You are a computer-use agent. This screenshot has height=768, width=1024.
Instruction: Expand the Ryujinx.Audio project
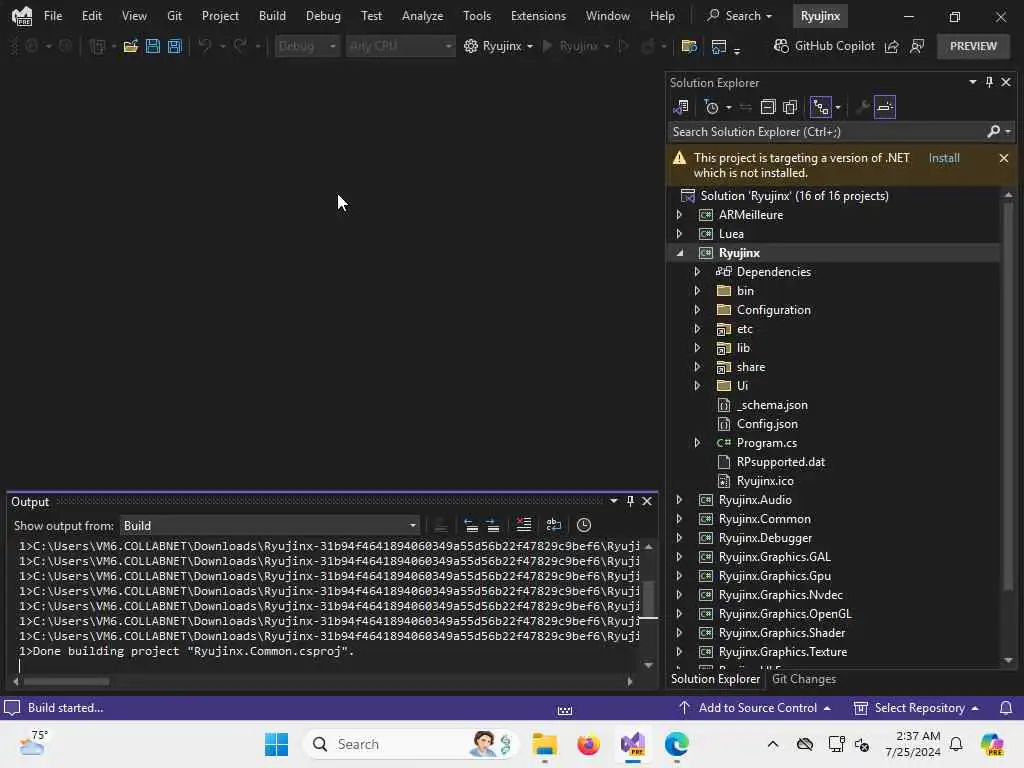[x=679, y=500]
